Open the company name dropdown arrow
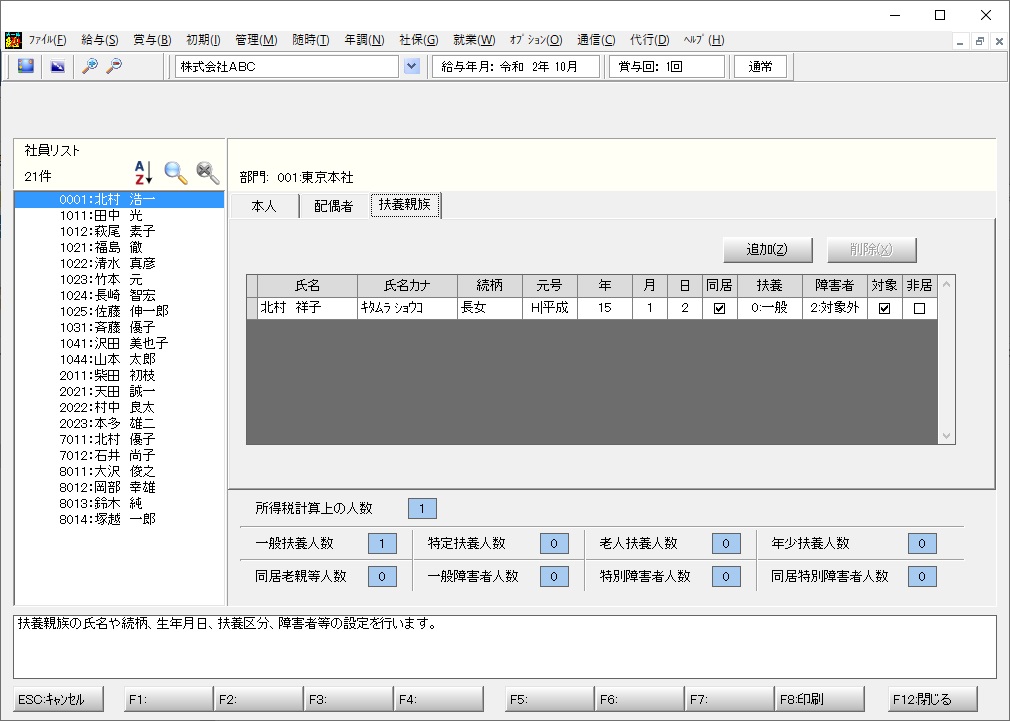The height and width of the screenshot is (721, 1010). pyautogui.click(x=412, y=66)
